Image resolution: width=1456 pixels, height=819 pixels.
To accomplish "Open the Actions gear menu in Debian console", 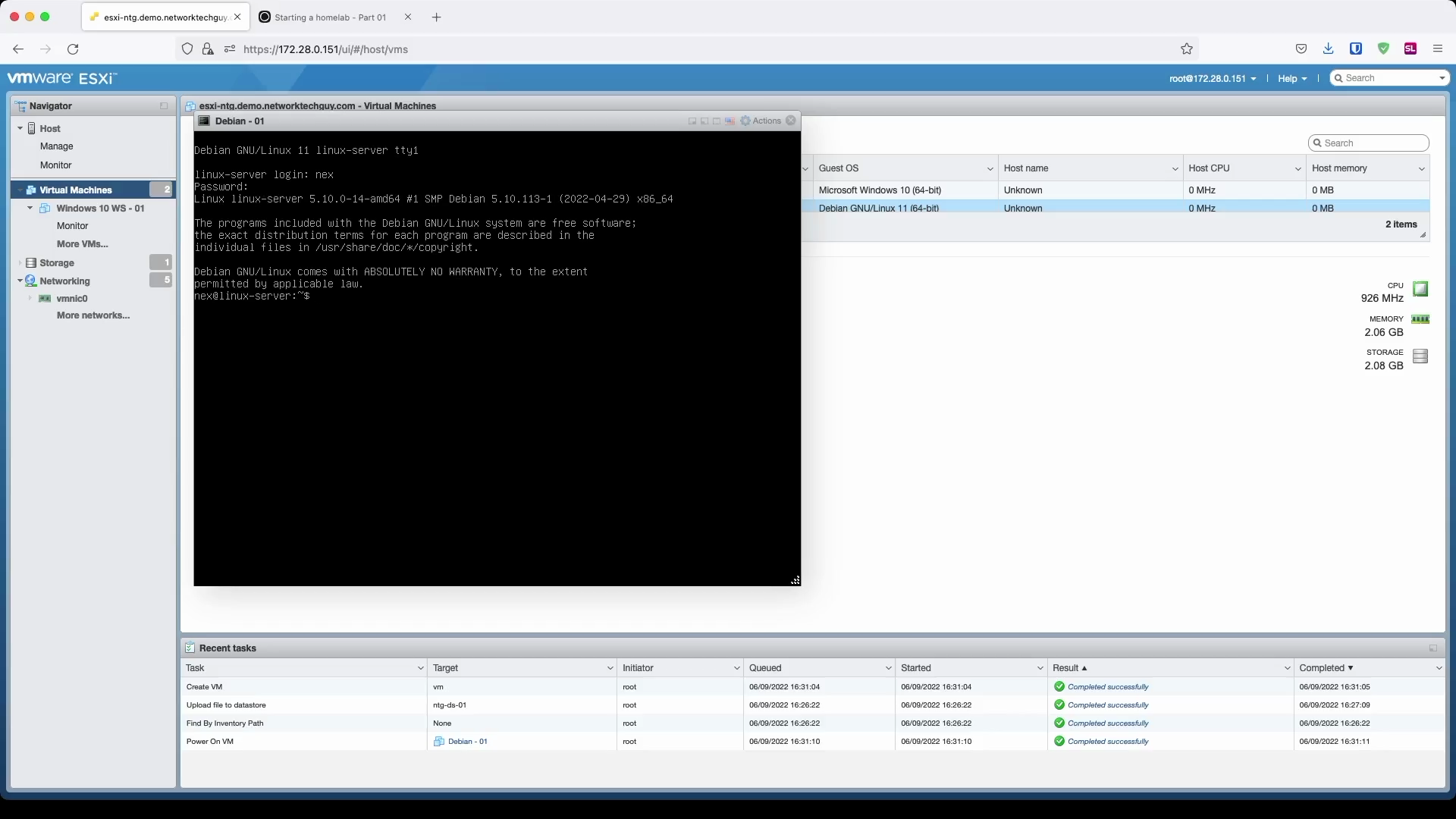I will coord(760,121).
